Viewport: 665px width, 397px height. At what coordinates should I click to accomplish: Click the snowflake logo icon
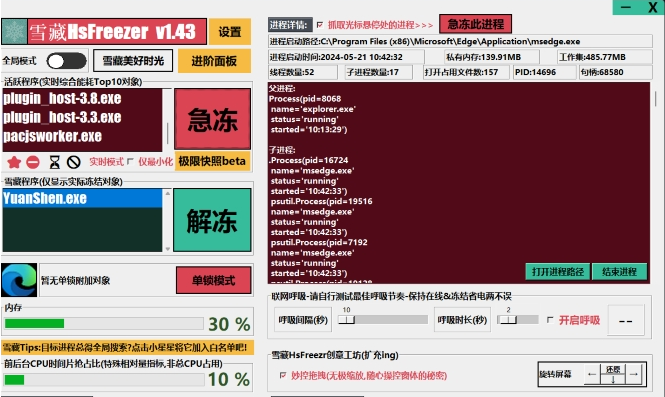click(14, 31)
